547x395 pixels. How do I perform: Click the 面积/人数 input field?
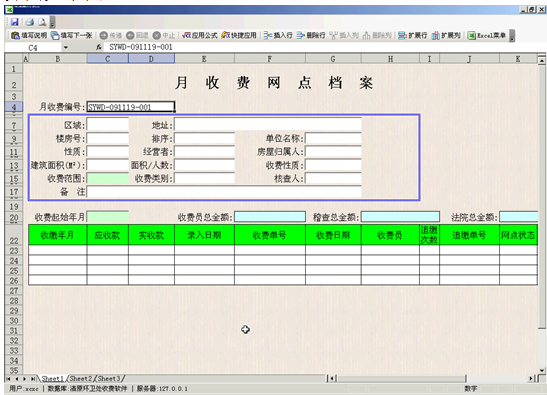pyautogui.click(x=204, y=165)
